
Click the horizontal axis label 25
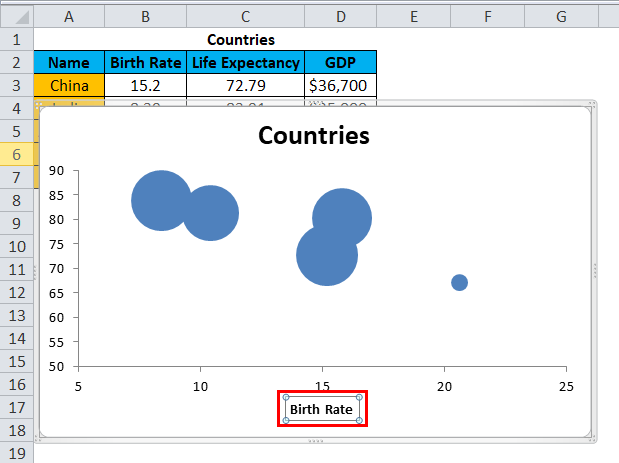pyautogui.click(x=566, y=386)
